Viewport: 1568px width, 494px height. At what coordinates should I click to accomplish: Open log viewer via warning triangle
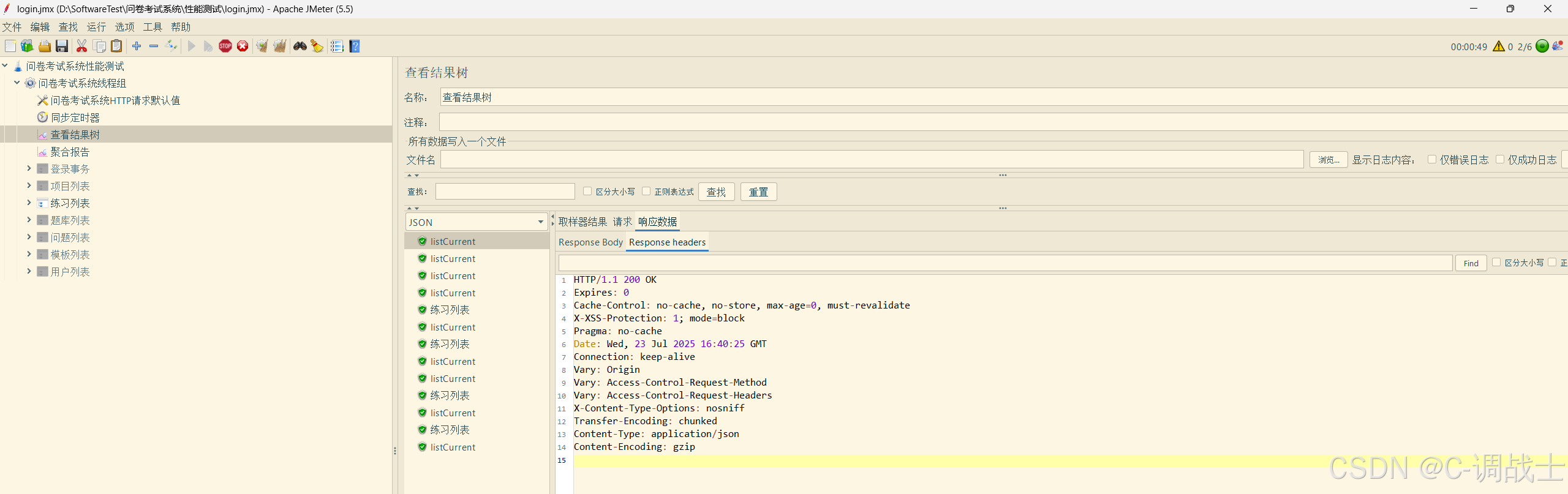coord(1499,46)
